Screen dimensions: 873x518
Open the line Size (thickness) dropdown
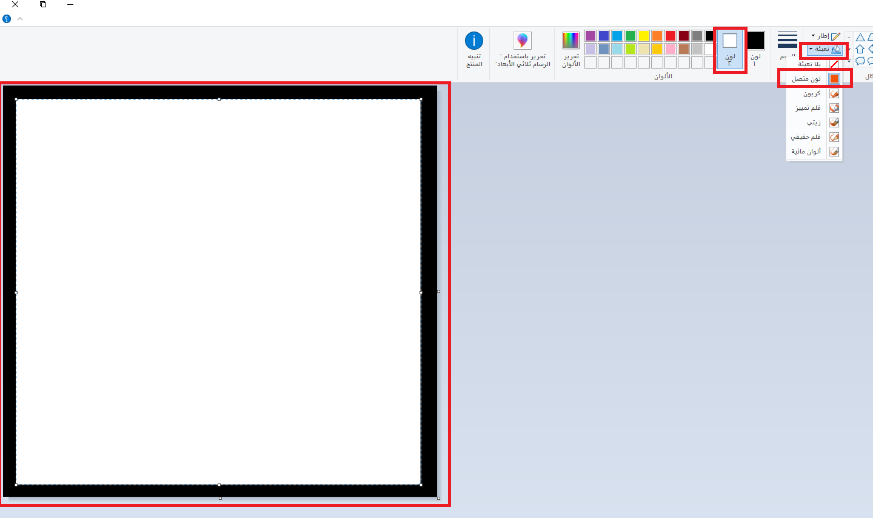click(787, 46)
